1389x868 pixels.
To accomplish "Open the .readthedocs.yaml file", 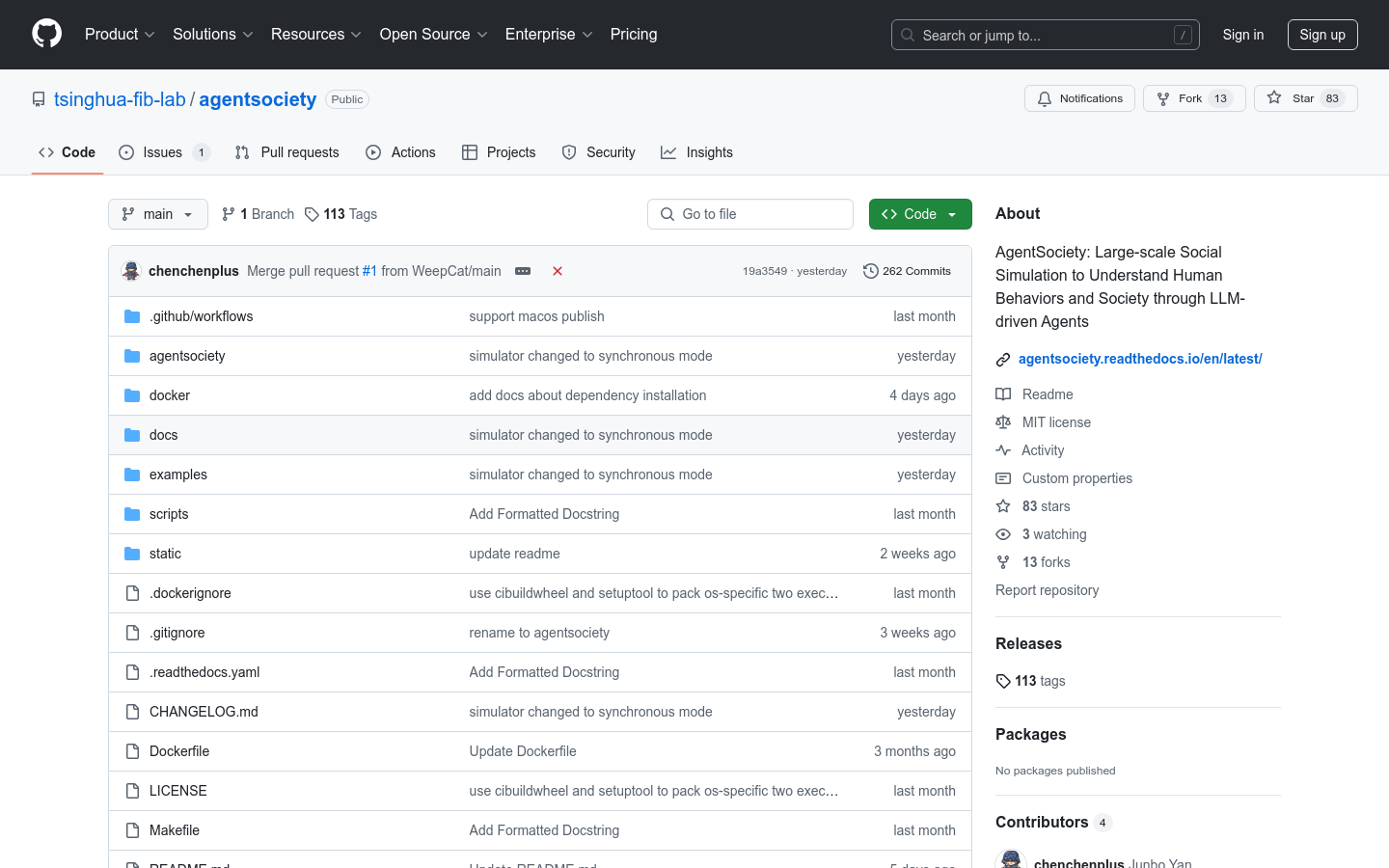I will coord(204,672).
